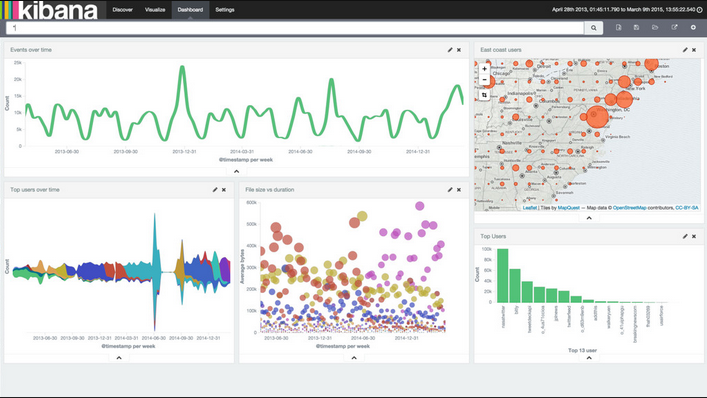Open the CC-BY-SA license link

pyautogui.click(x=687, y=208)
